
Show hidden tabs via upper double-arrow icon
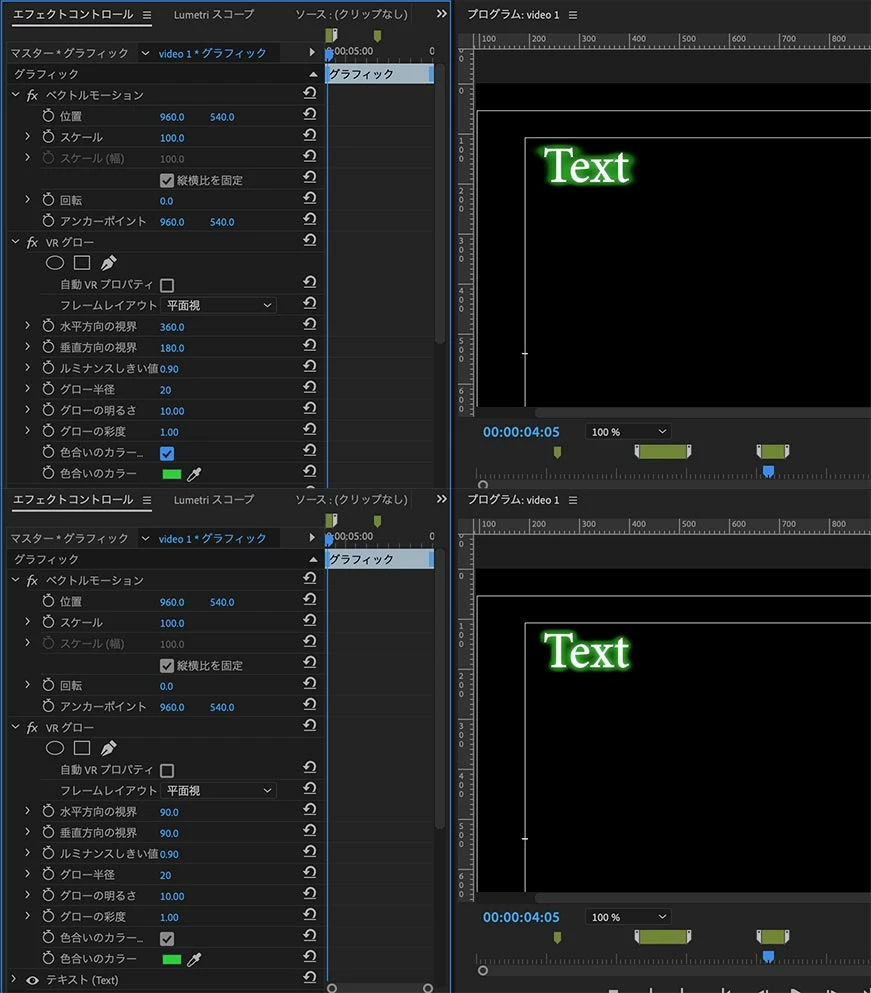(442, 14)
